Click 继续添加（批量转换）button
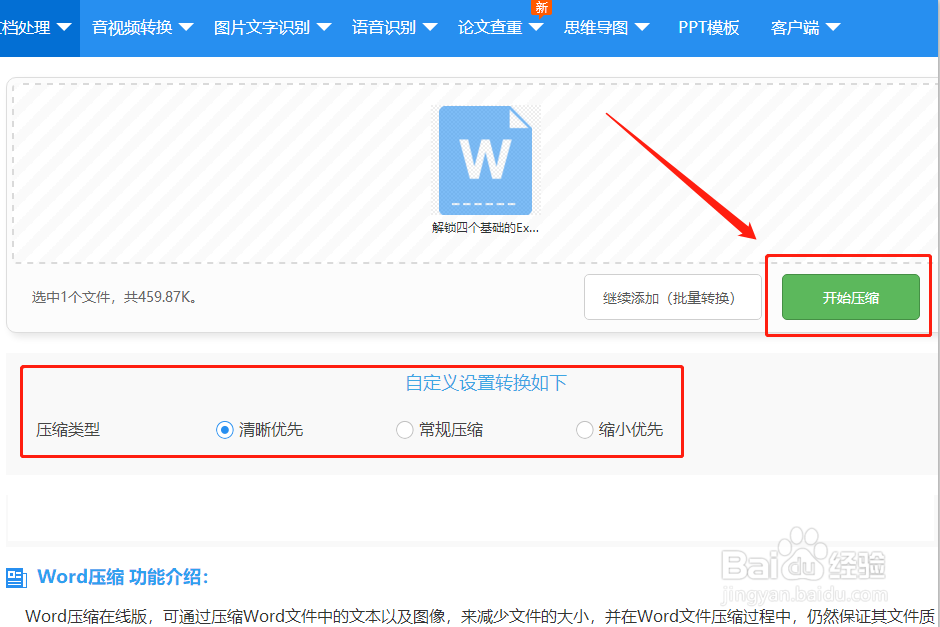 [x=672, y=296]
